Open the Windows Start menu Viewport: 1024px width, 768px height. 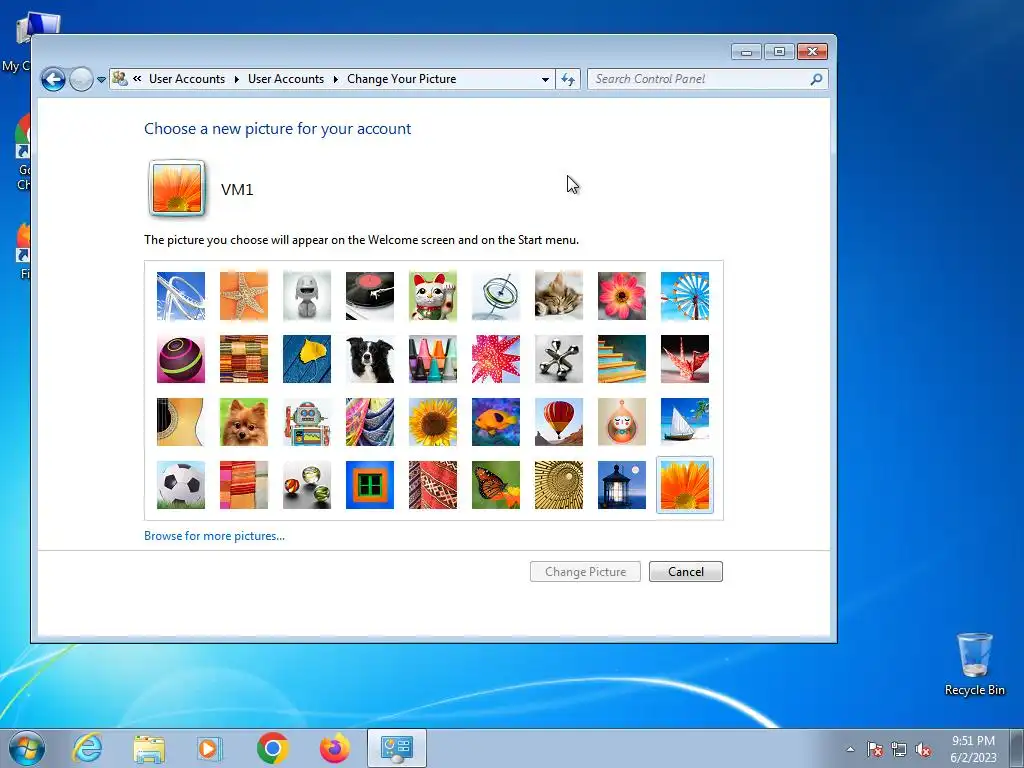[x=27, y=748]
